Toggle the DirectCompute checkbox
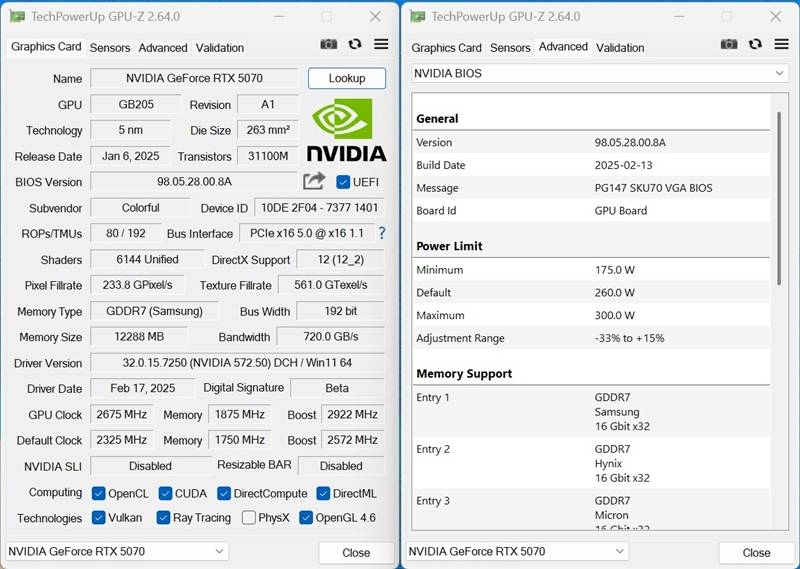Screen dimensions: 800x569 pyautogui.click(x=224, y=493)
